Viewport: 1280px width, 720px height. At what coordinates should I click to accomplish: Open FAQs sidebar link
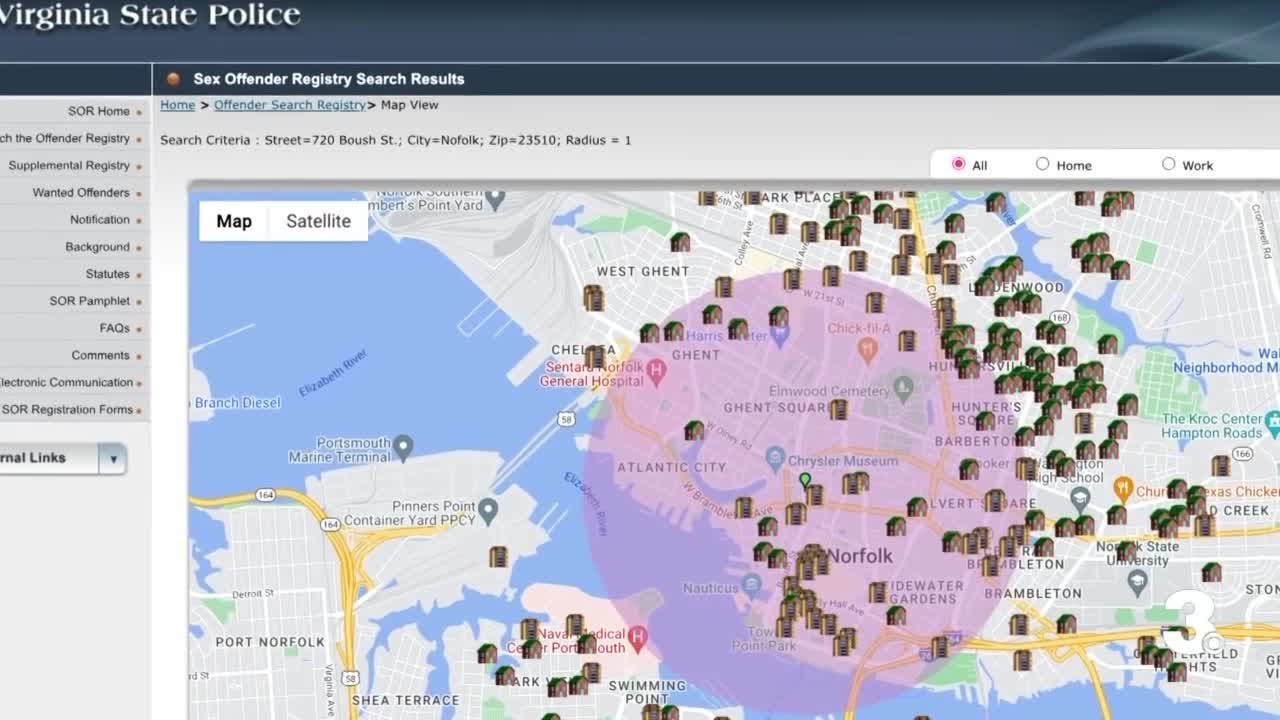pyautogui.click(x=114, y=327)
